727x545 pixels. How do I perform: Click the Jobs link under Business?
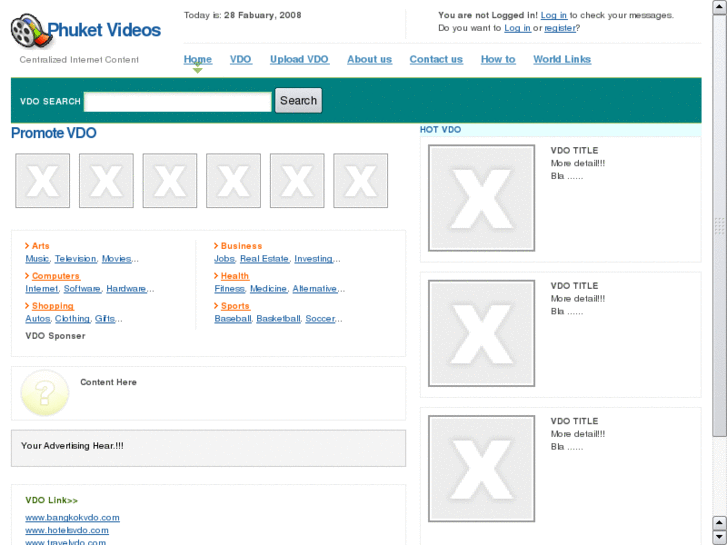tap(224, 259)
